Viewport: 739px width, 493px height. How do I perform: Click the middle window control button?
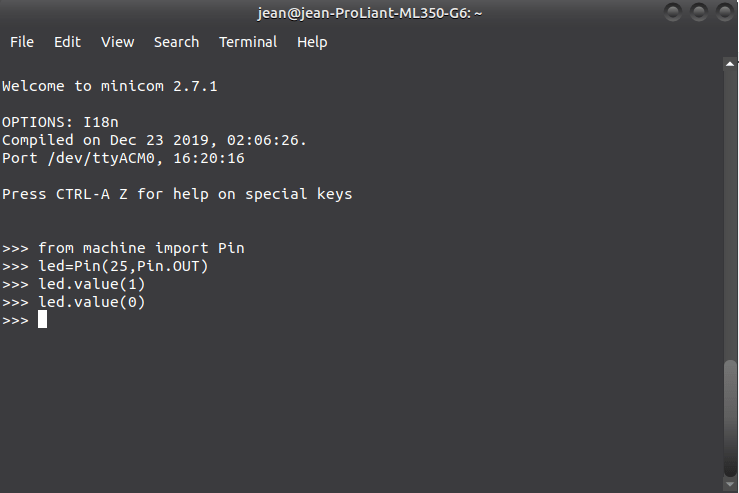(x=699, y=12)
